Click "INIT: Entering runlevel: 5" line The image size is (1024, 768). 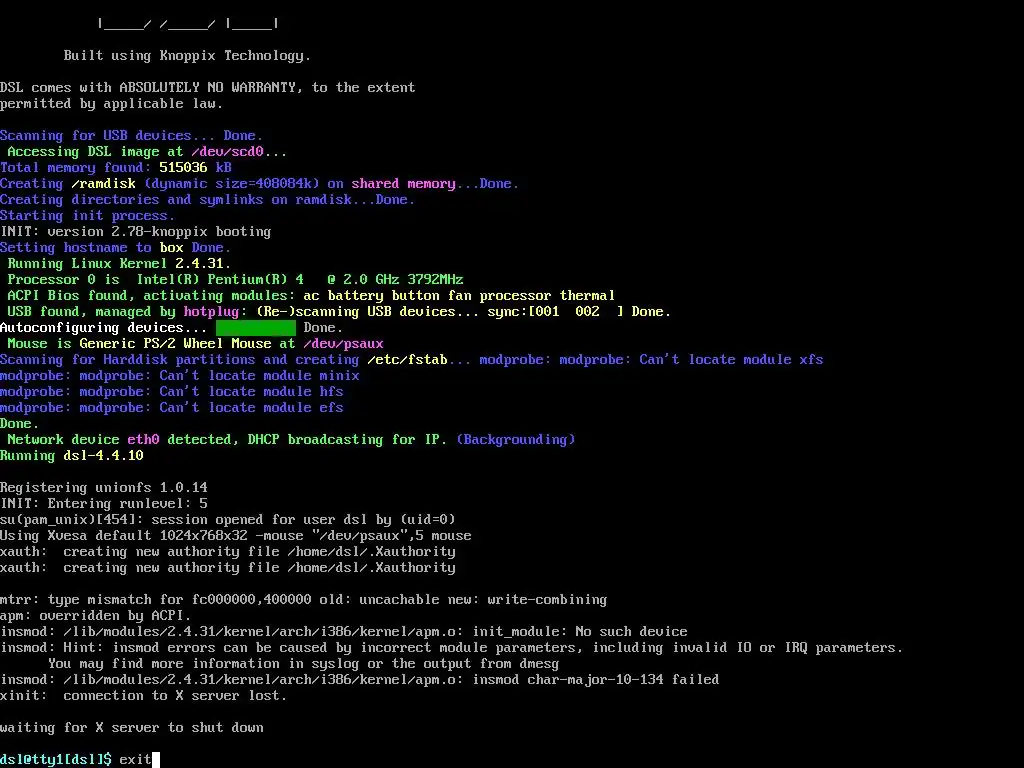click(103, 504)
